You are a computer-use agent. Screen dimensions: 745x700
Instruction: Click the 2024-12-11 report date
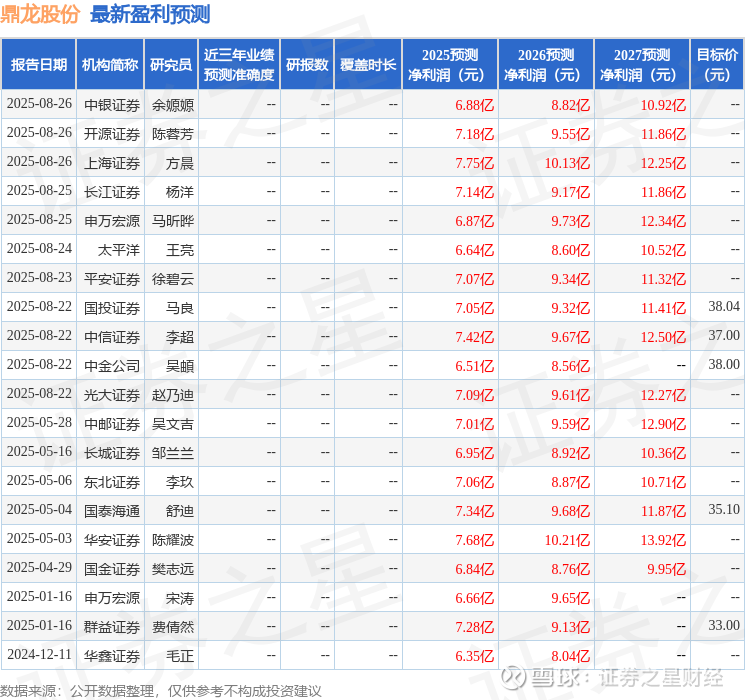39,654
